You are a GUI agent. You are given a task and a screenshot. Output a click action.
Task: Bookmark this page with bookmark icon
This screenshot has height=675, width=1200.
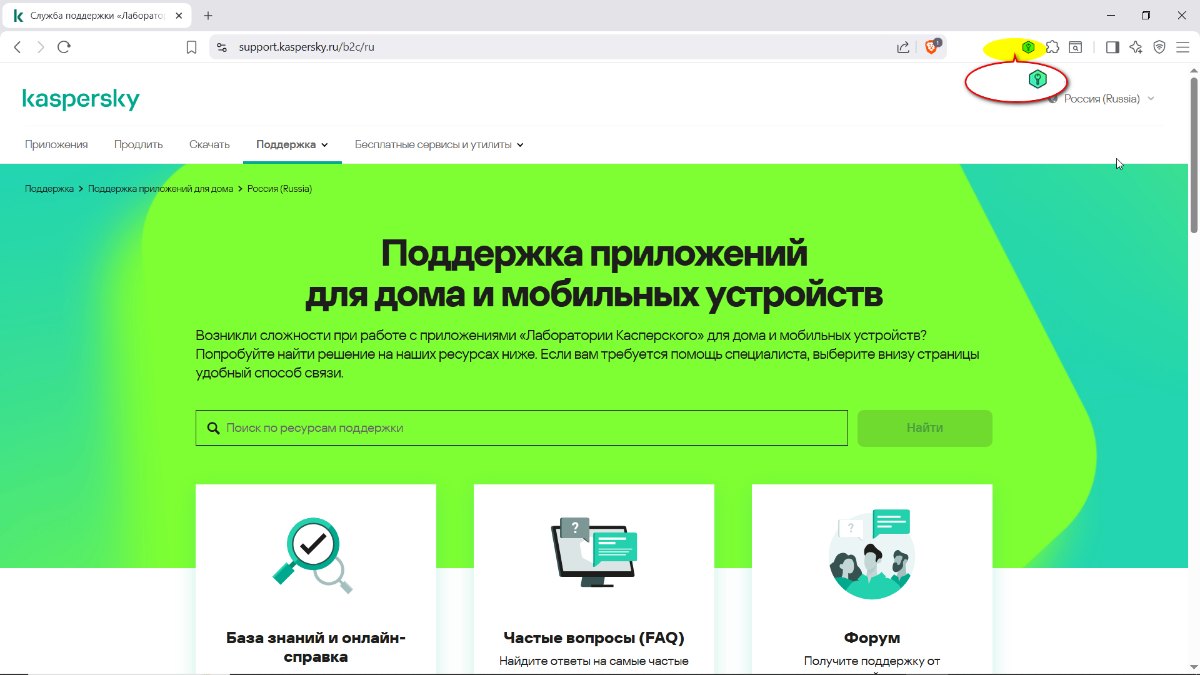click(x=191, y=47)
